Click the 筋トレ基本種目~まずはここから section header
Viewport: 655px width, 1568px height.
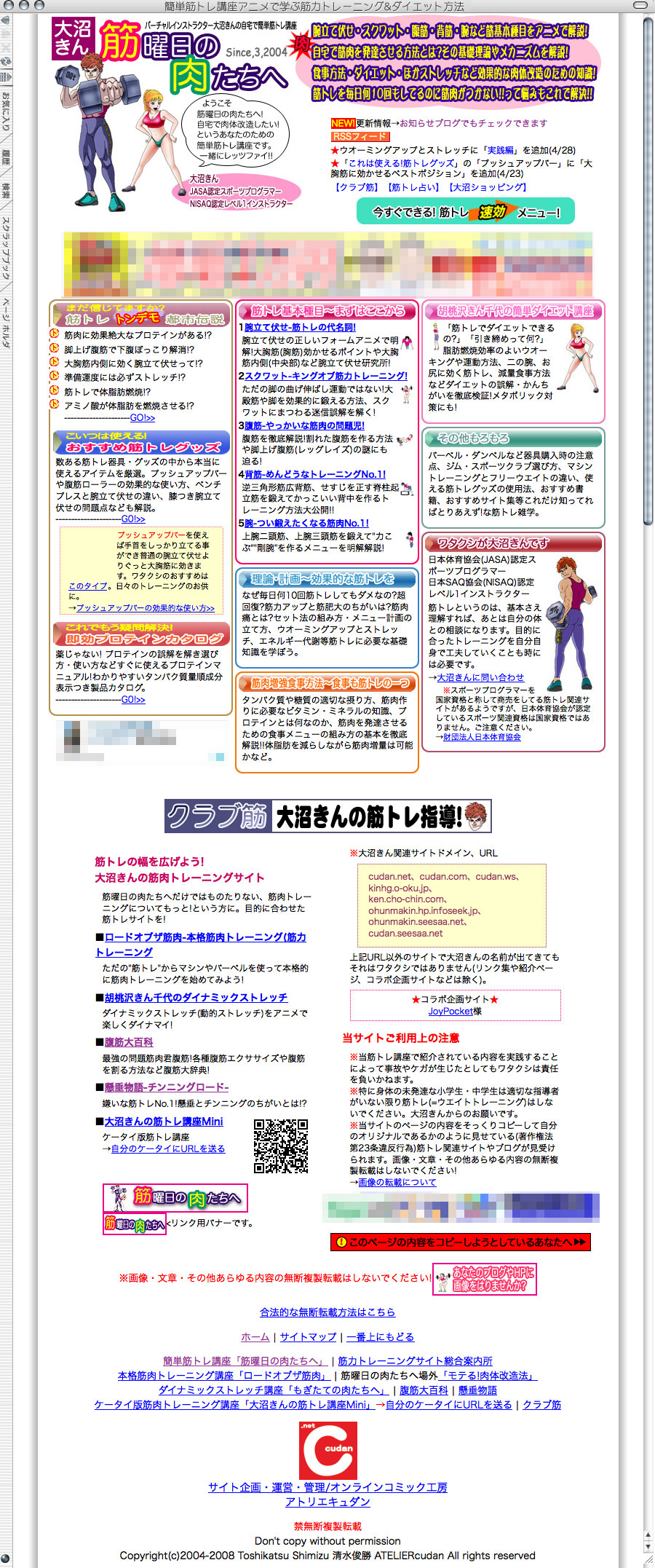coord(327,311)
